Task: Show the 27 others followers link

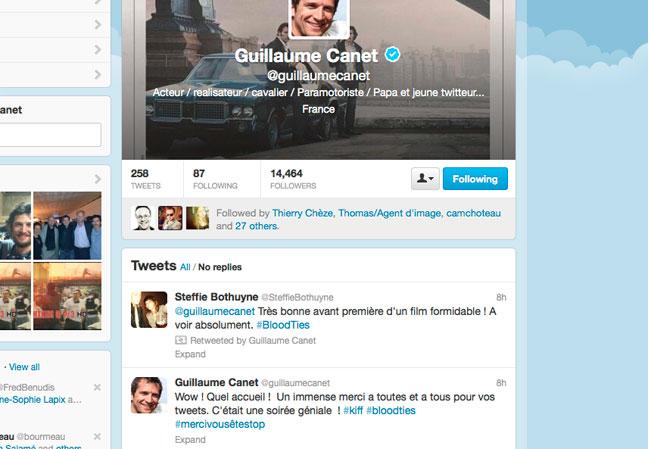Action: [x=257, y=226]
